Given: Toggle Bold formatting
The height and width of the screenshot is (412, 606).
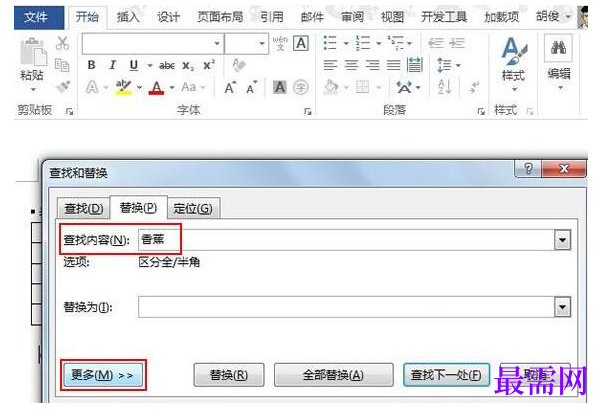Looking at the screenshot, I should [x=92, y=65].
